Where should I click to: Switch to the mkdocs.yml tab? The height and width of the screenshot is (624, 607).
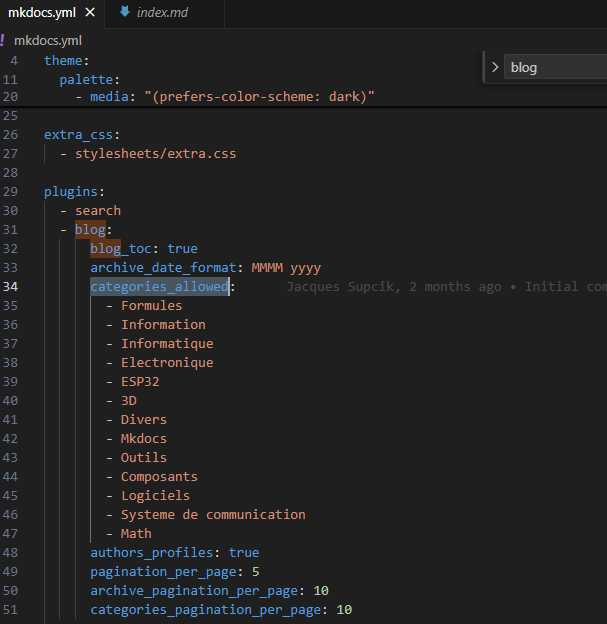[42, 13]
